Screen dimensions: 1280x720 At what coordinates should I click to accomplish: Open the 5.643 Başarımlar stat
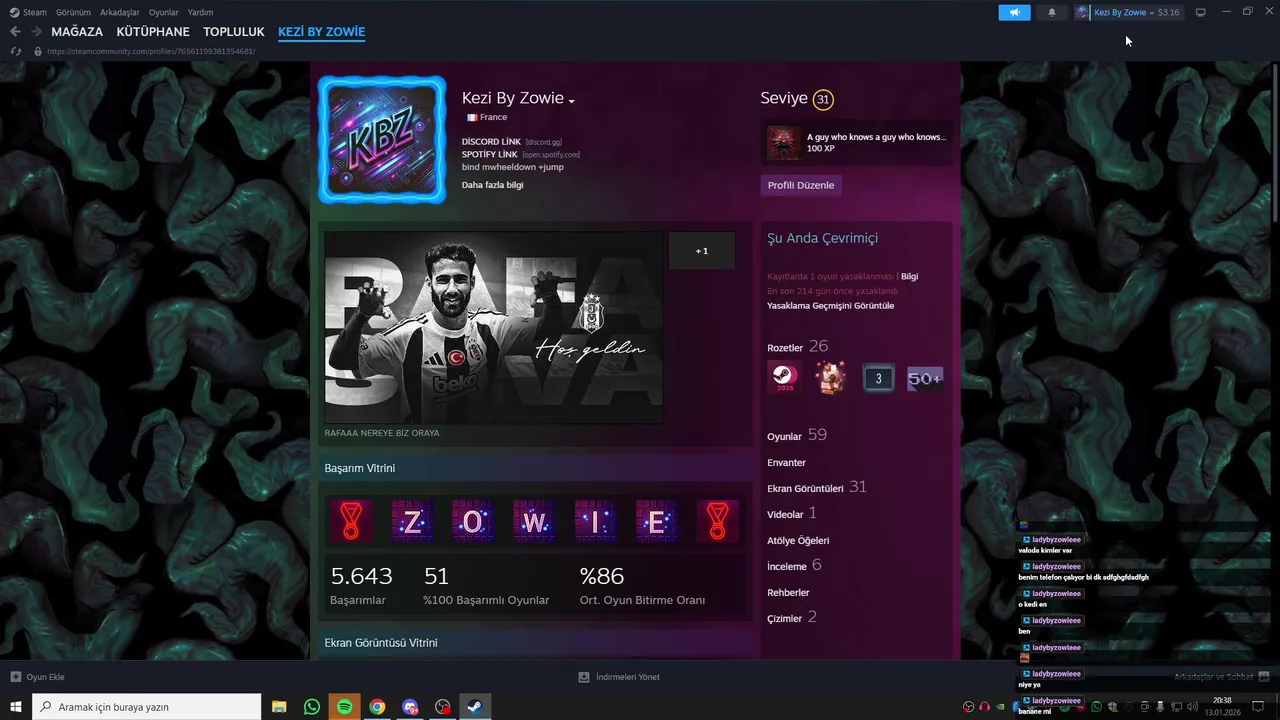[x=361, y=586]
